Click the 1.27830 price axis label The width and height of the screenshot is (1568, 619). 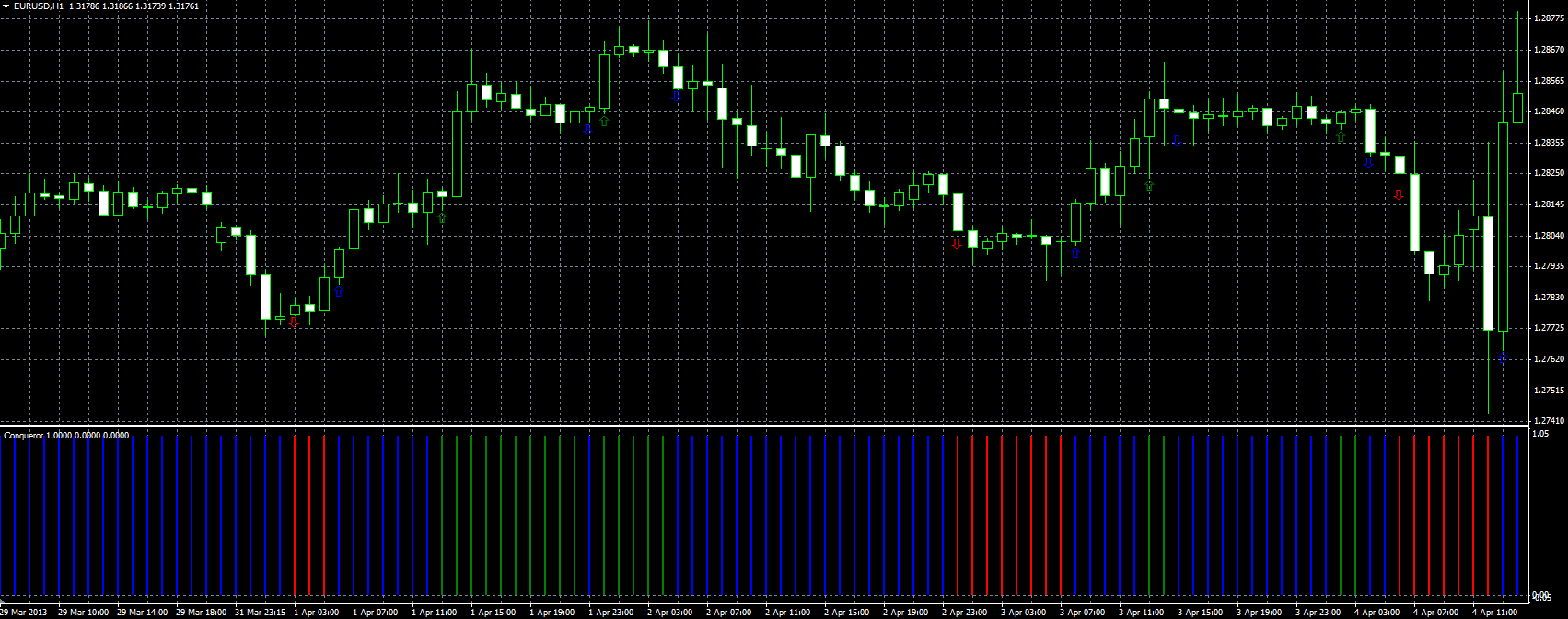click(1551, 298)
